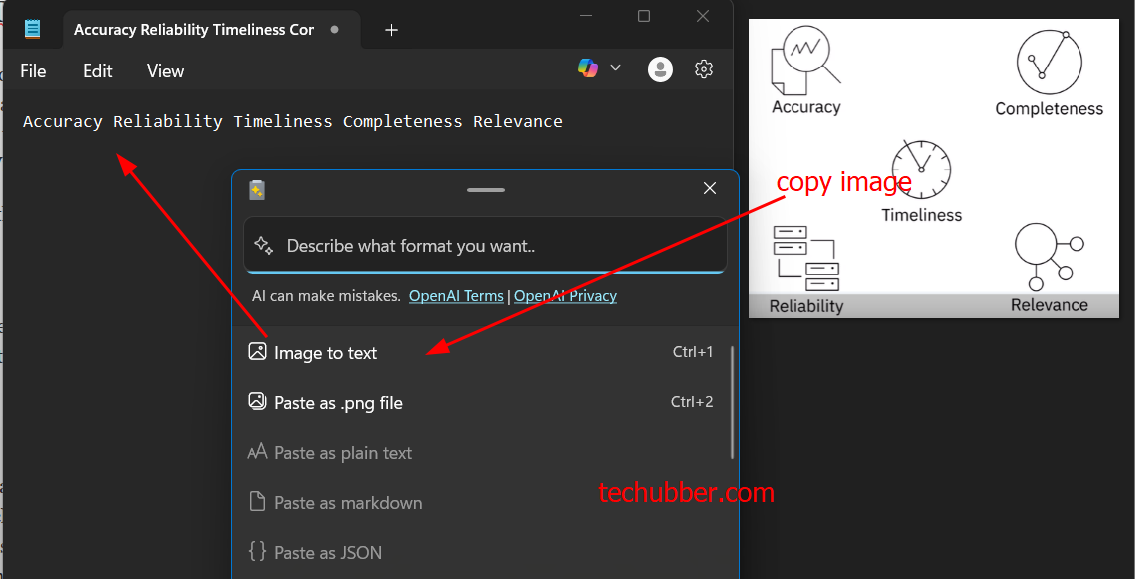Click the Advanced Paste clipboard icon
Screen dimensions: 1135x579
coord(257,190)
